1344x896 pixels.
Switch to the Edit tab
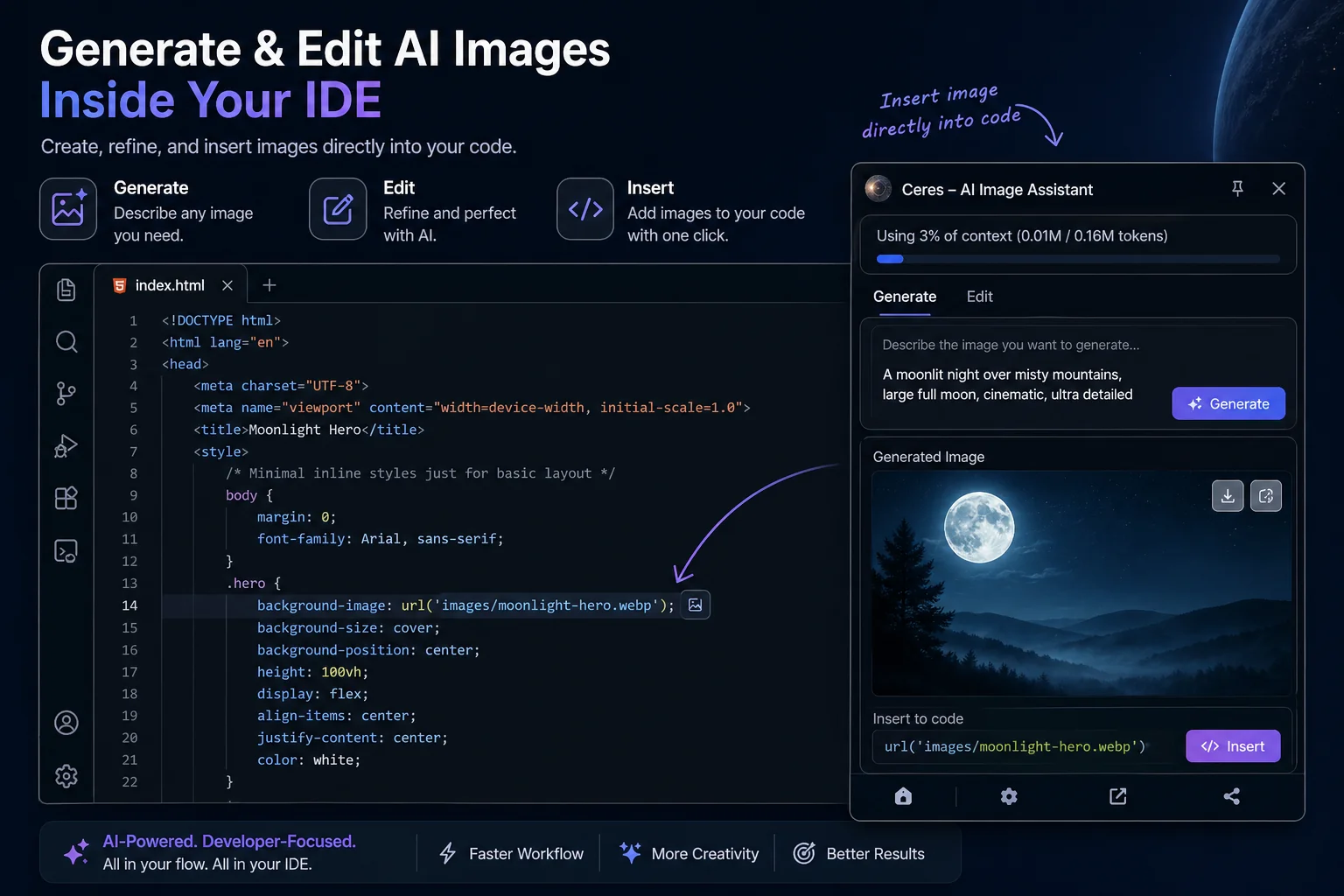[x=979, y=297]
